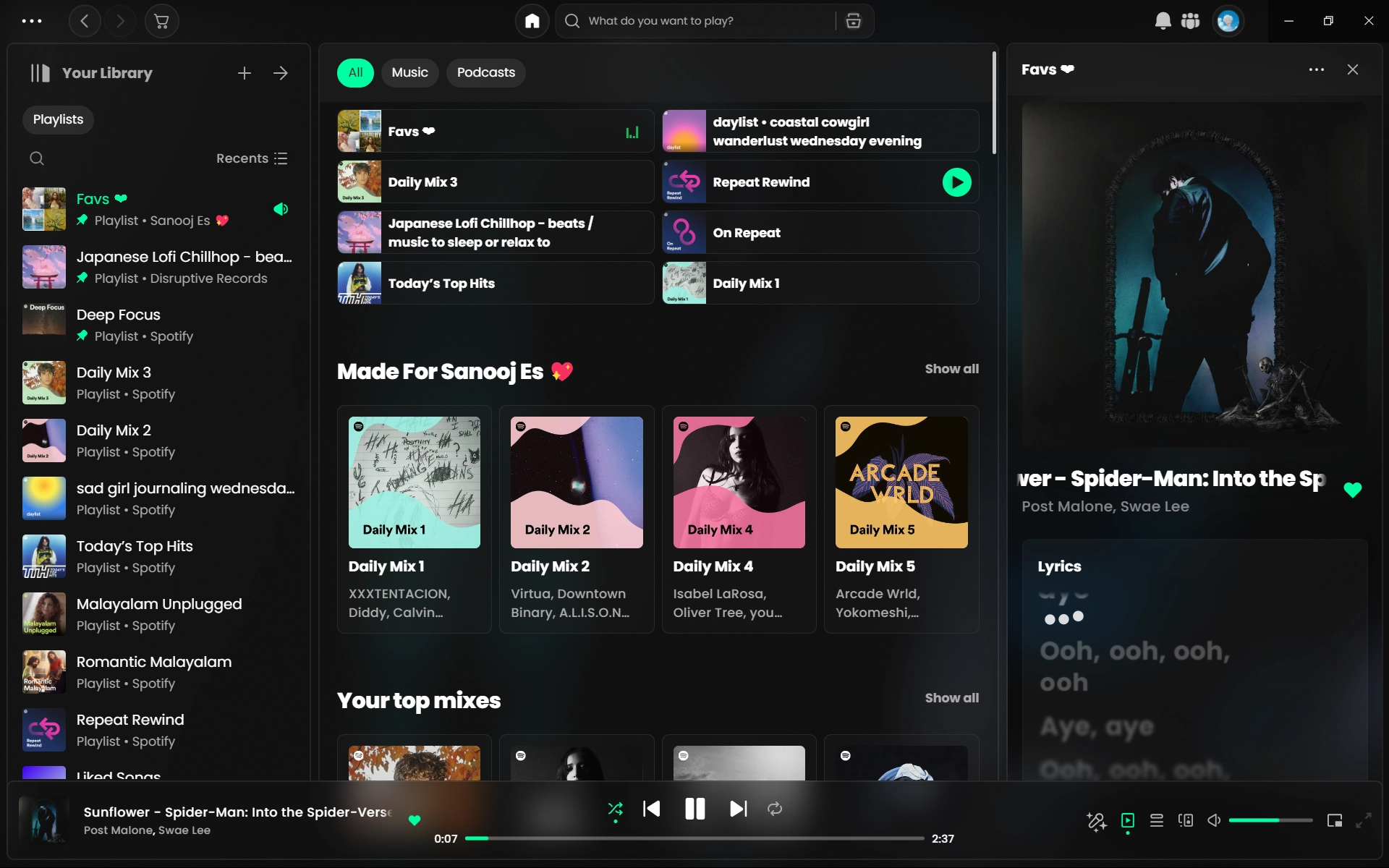Open the Friend Activity people icon
1389x868 pixels.
[x=1190, y=21]
